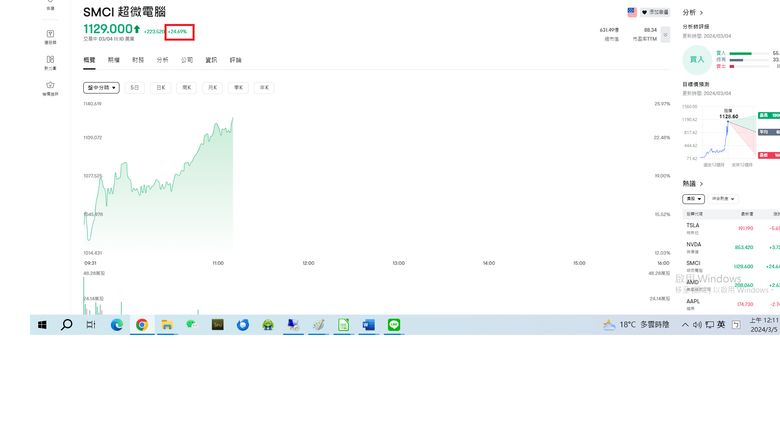Open the 美股 market dropdown under 熱議
The image size is (780, 439).
[693, 199]
